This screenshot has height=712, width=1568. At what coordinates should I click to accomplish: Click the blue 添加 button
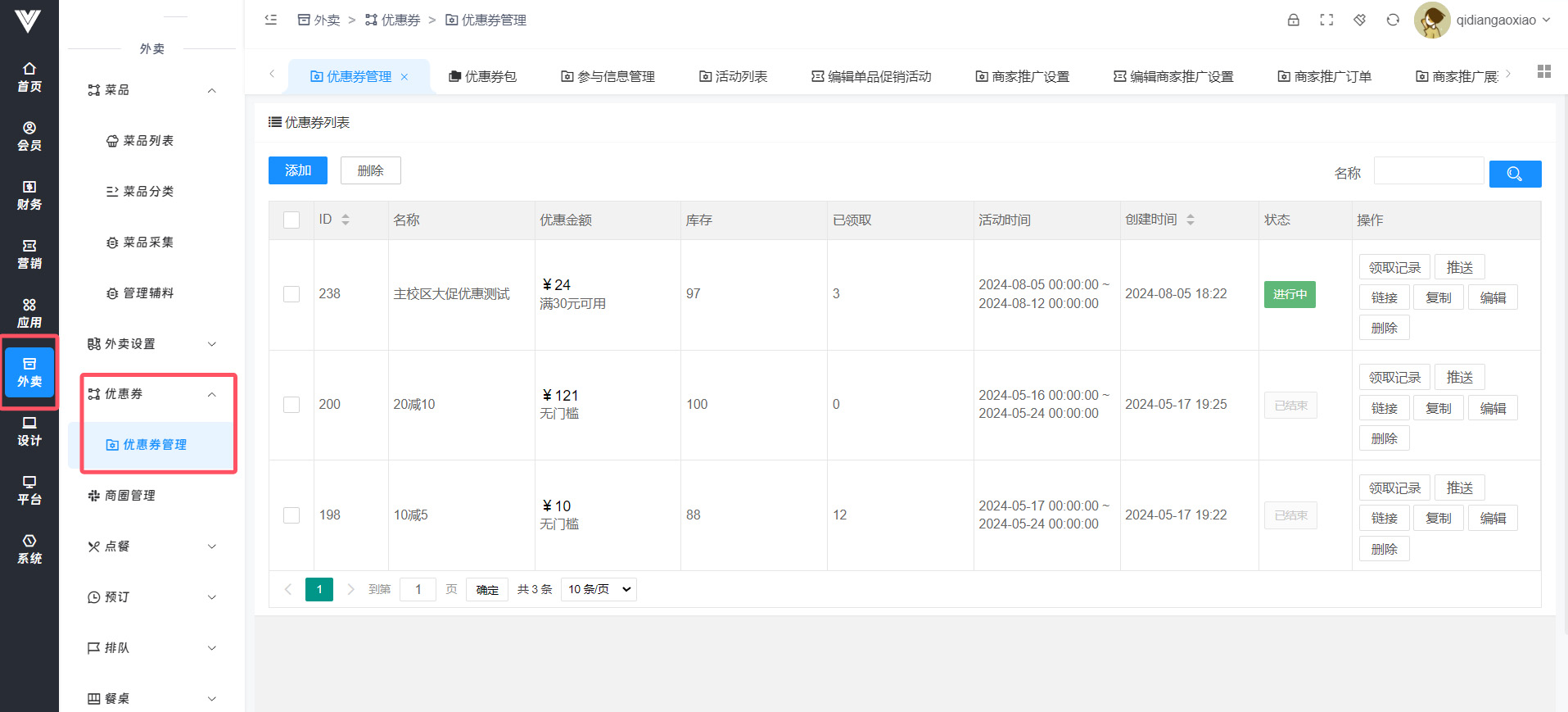point(298,170)
